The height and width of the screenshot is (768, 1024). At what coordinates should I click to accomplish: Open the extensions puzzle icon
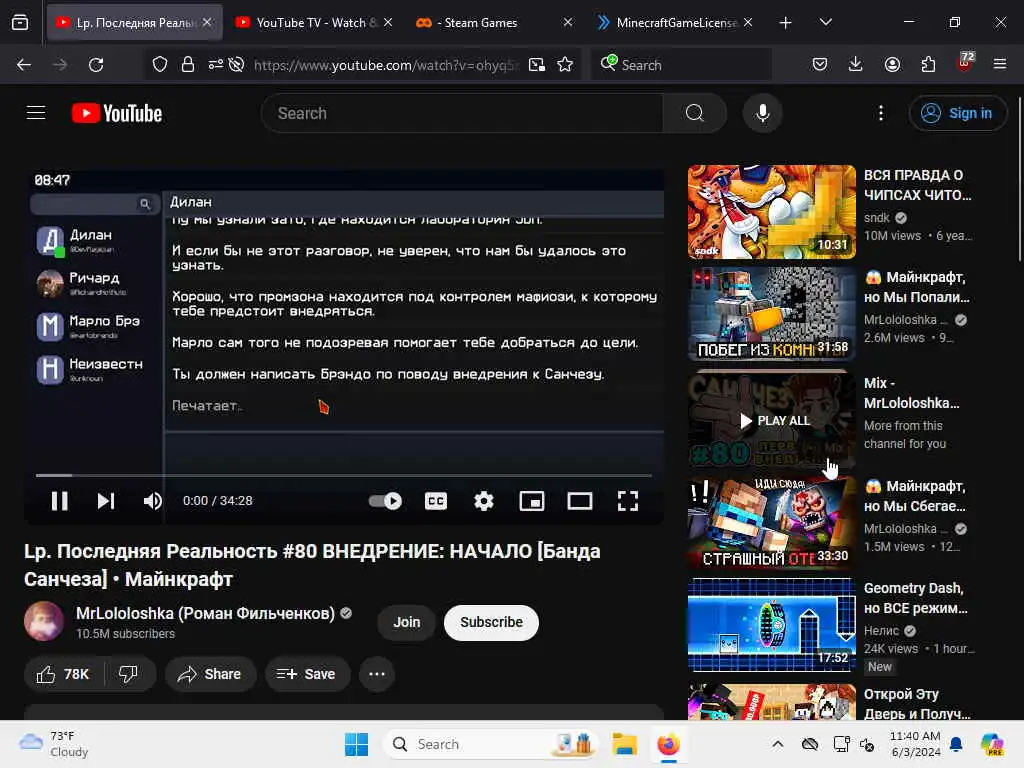[x=928, y=64]
